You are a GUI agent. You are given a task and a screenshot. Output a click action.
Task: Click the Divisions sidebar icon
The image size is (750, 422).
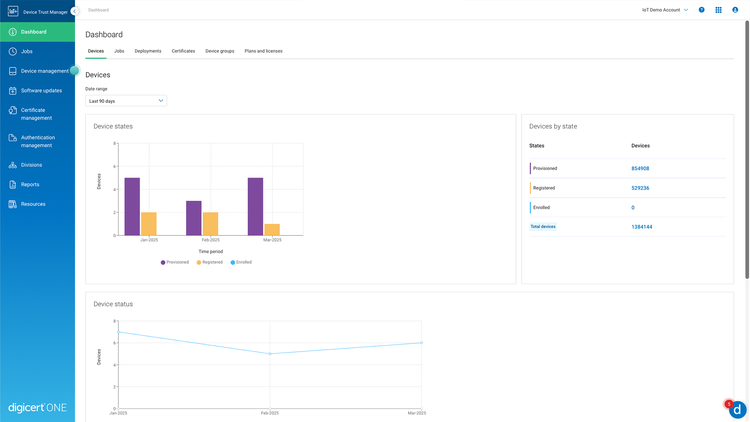tap(12, 165)
